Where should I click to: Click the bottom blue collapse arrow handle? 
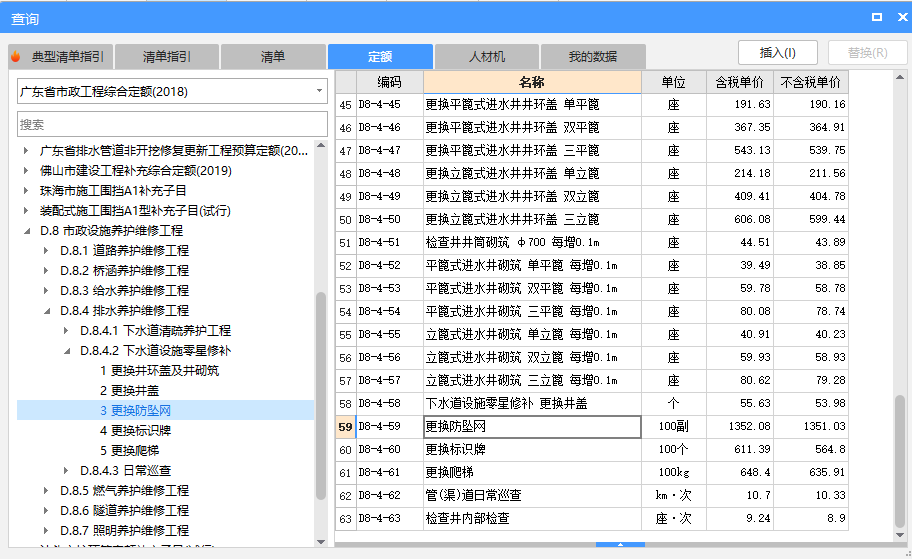pyautogui.click(x=620, y=544)
